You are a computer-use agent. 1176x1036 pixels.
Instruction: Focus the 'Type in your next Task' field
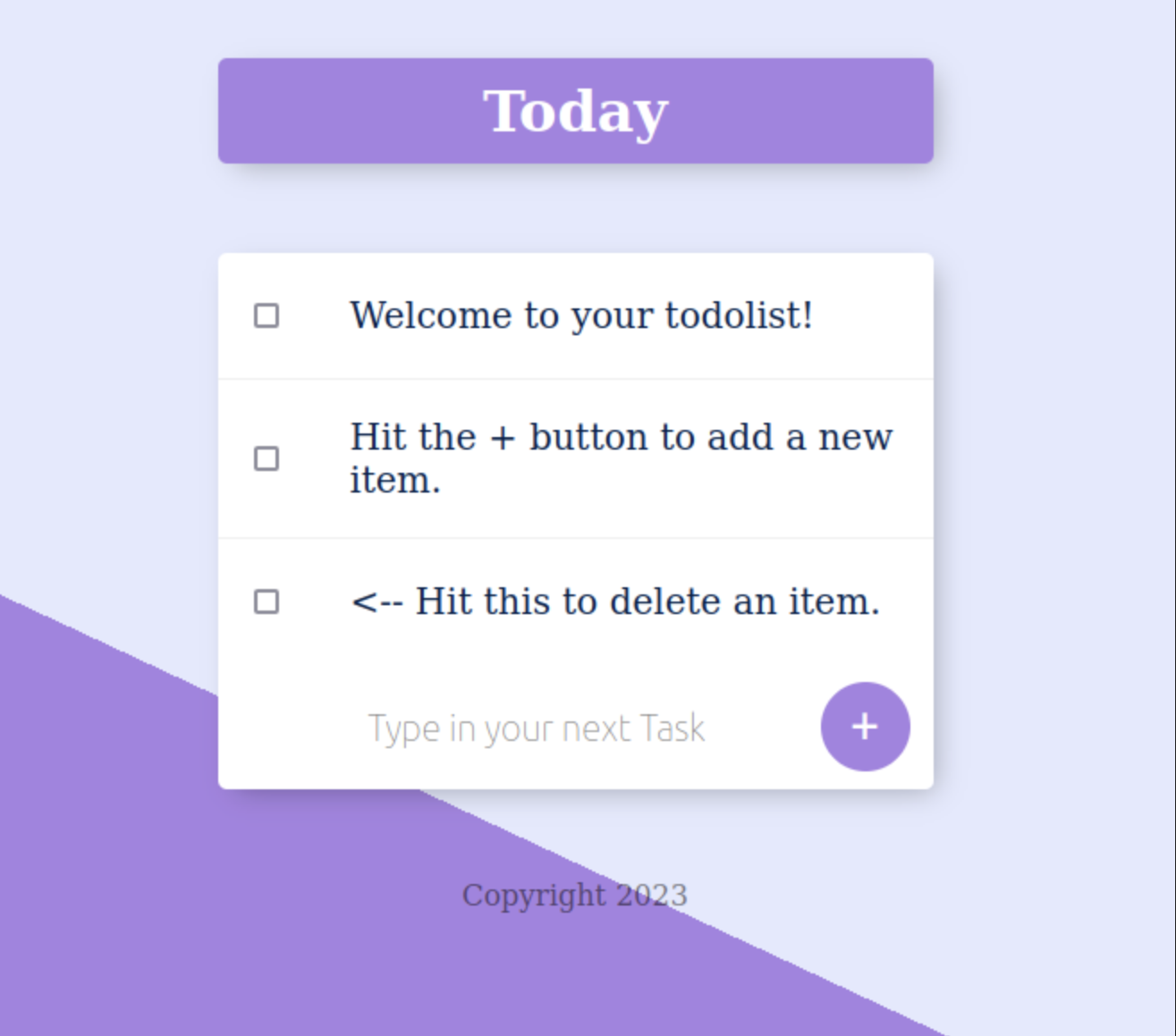[537, 729]
